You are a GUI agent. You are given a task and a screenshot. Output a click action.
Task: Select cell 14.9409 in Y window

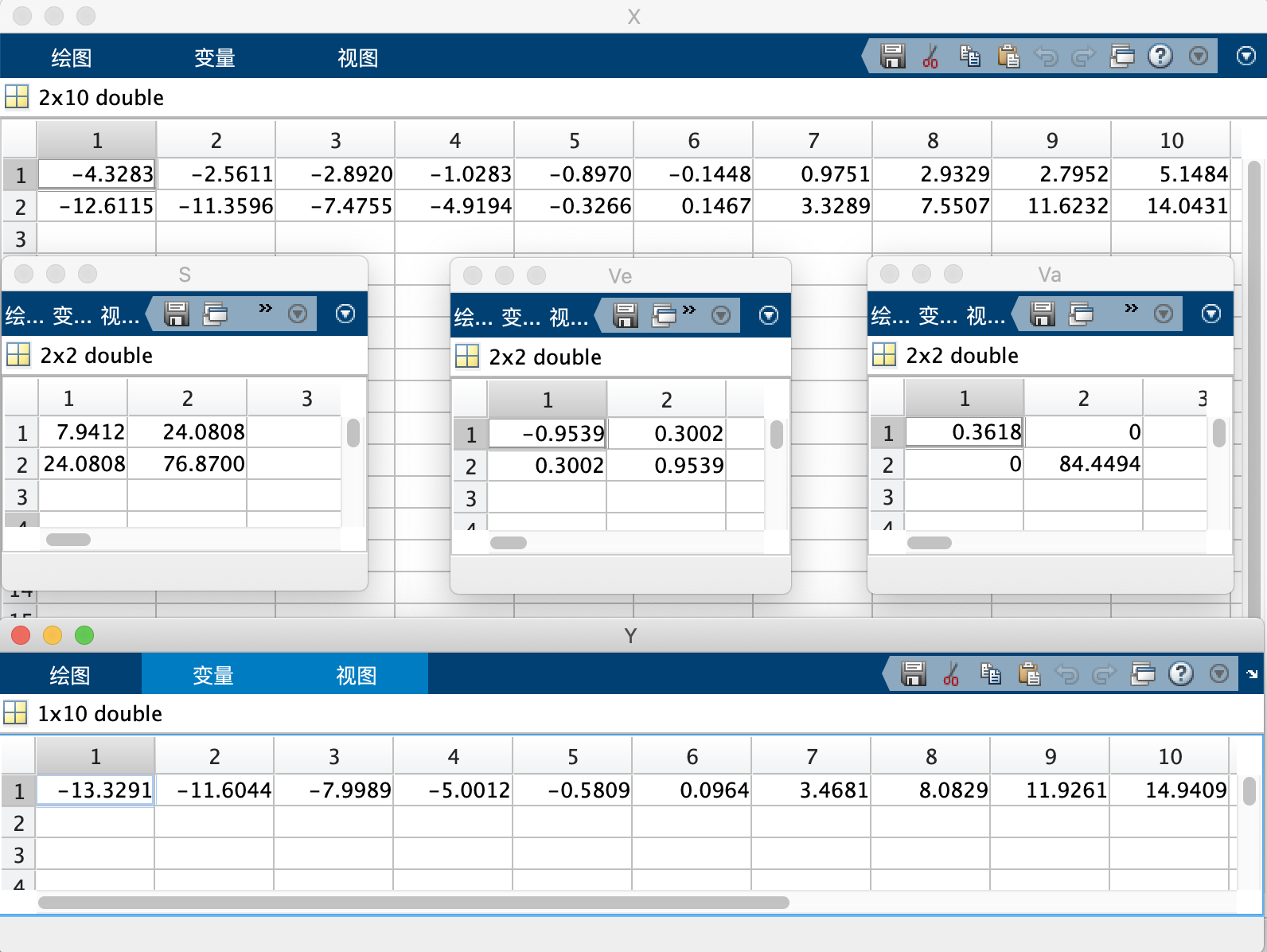[x=1169, y=790]
